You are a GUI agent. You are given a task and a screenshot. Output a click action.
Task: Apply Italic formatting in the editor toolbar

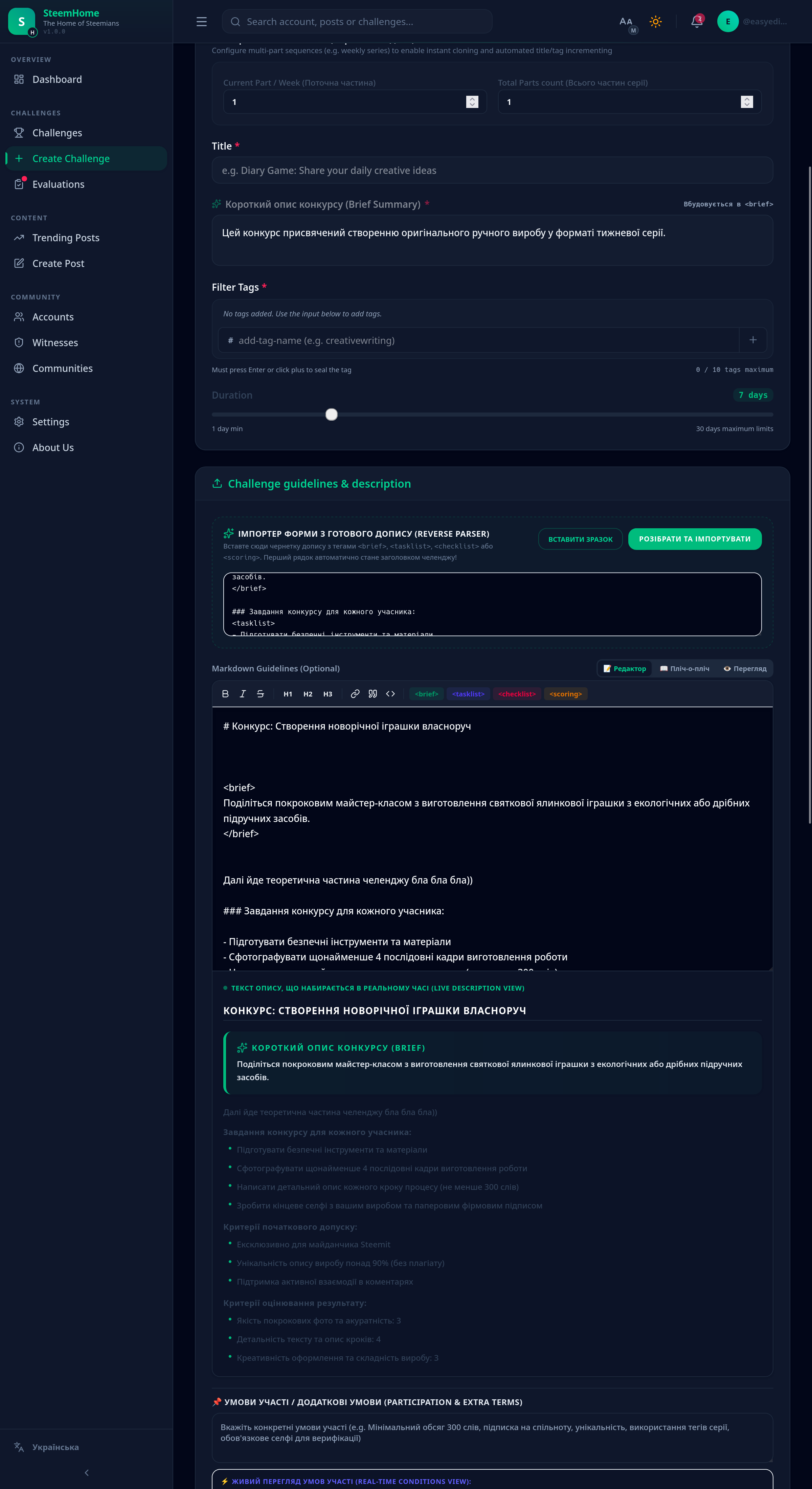click(x=243, y=694)
